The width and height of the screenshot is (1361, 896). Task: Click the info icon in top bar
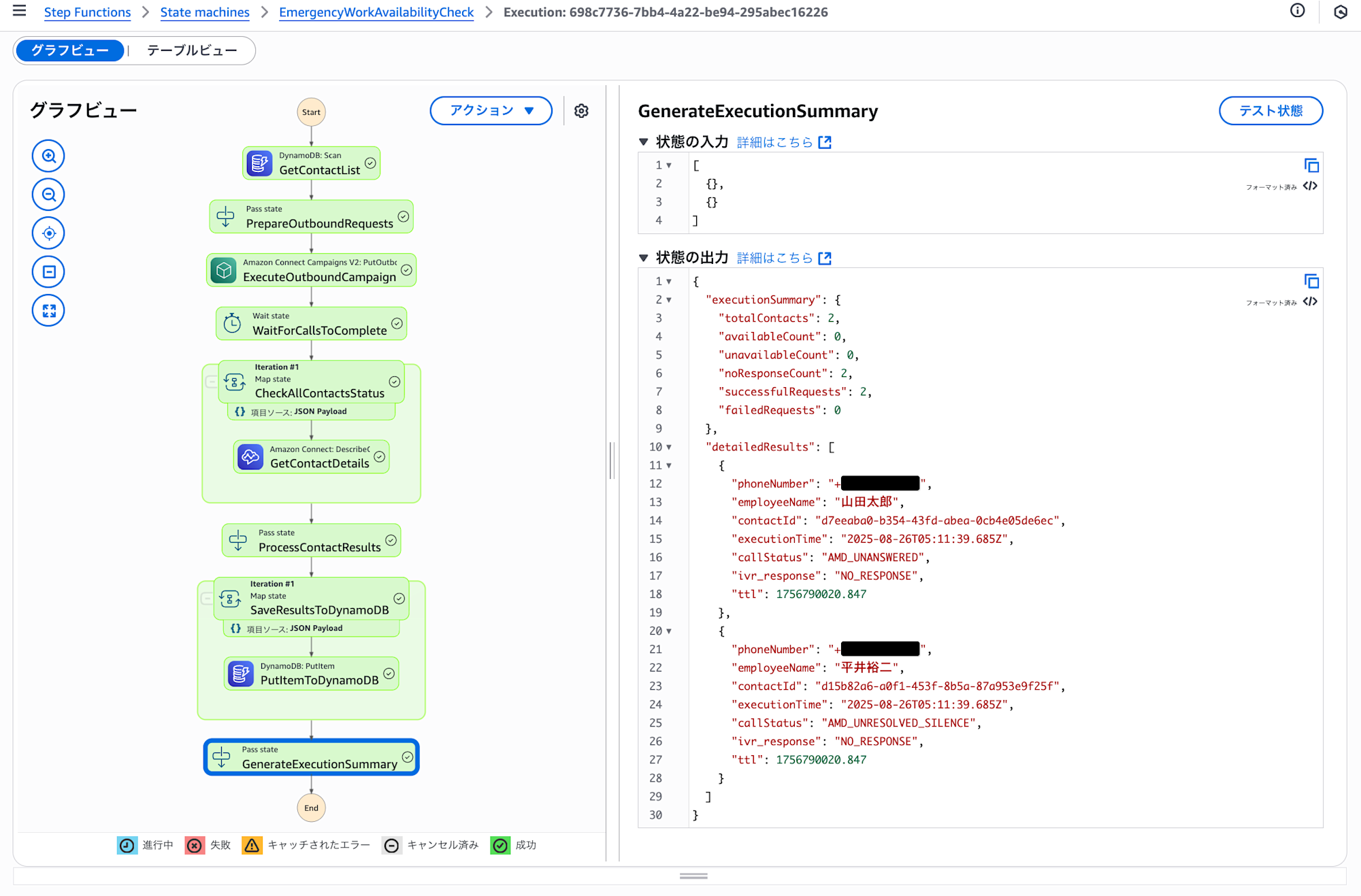pos(1297,11)
